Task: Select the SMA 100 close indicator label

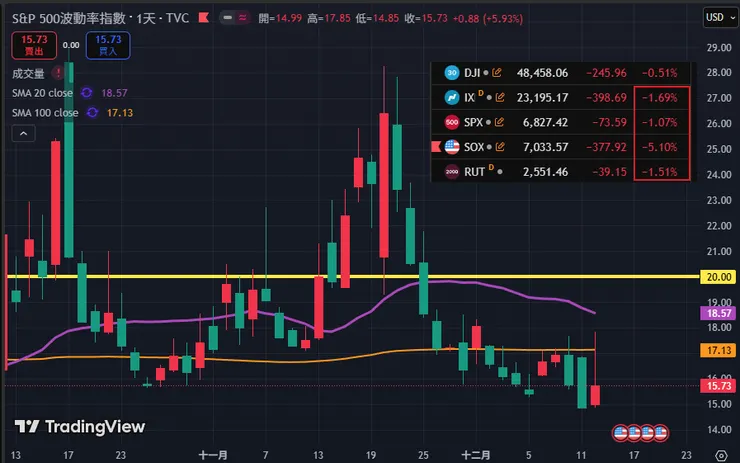Action: [x=45, y=113]
